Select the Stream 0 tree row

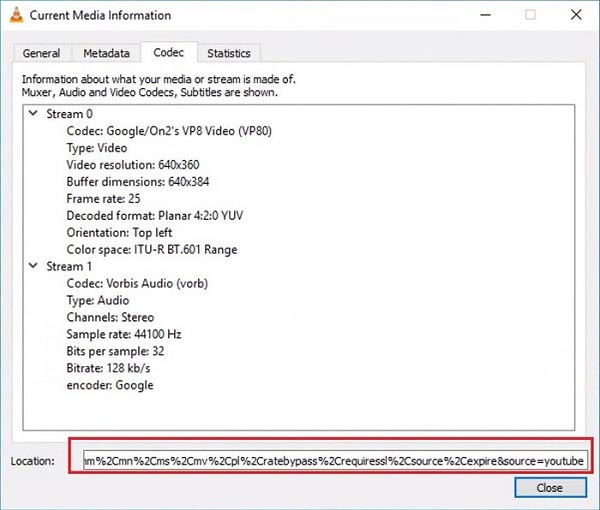69,114
